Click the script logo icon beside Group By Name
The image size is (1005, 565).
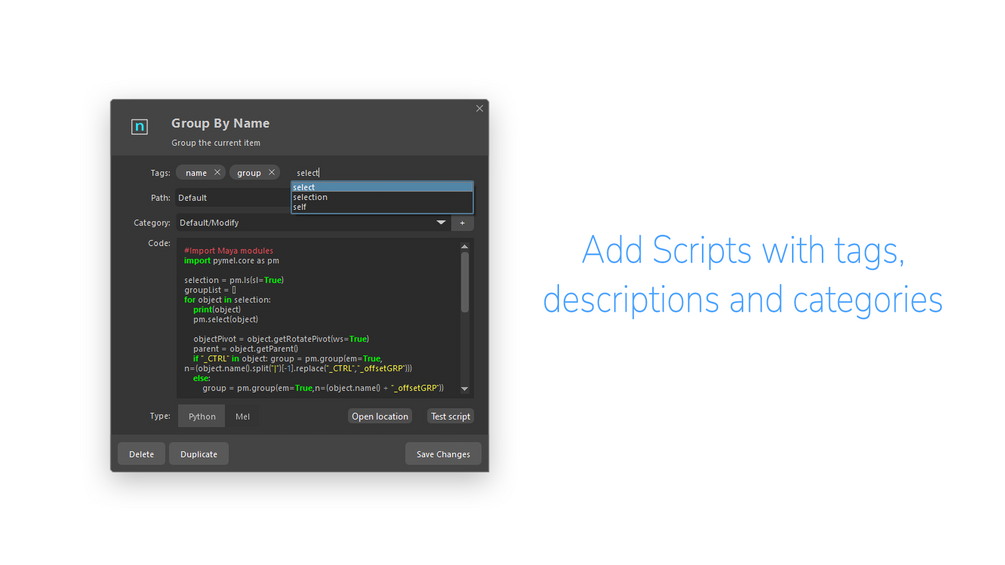[139, 127]
